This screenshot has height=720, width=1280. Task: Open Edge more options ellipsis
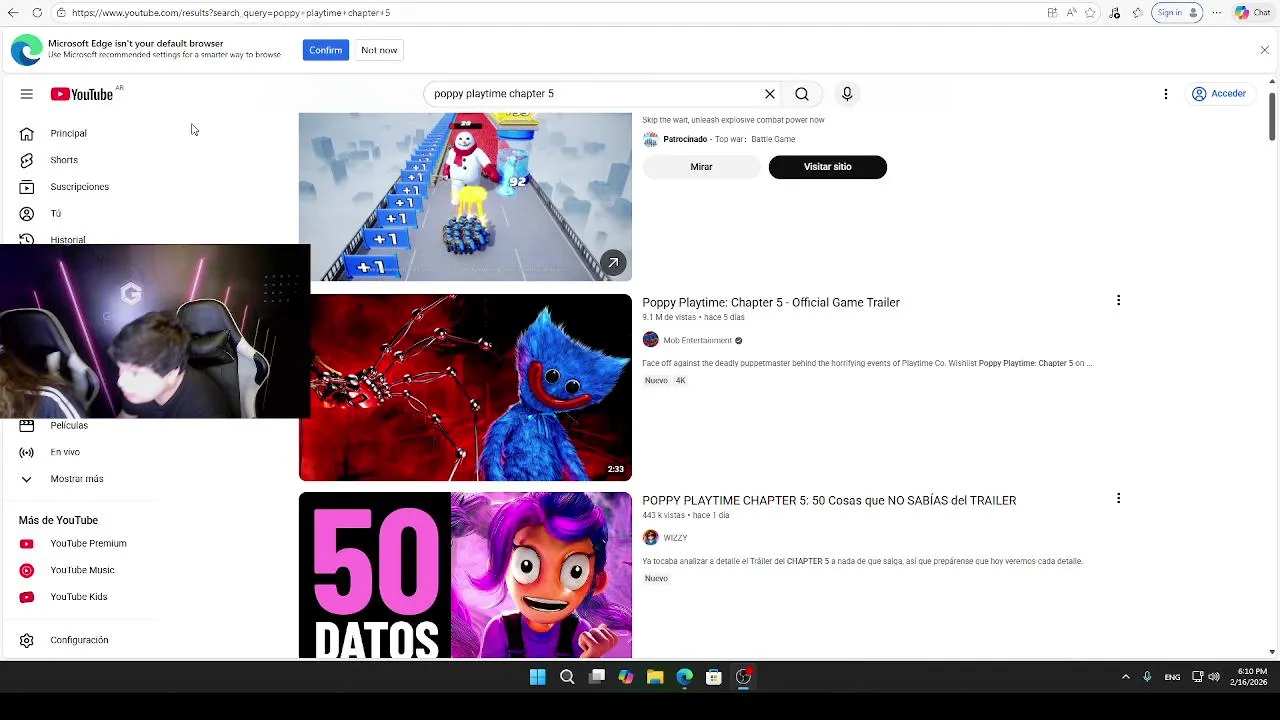point(1217,13)
